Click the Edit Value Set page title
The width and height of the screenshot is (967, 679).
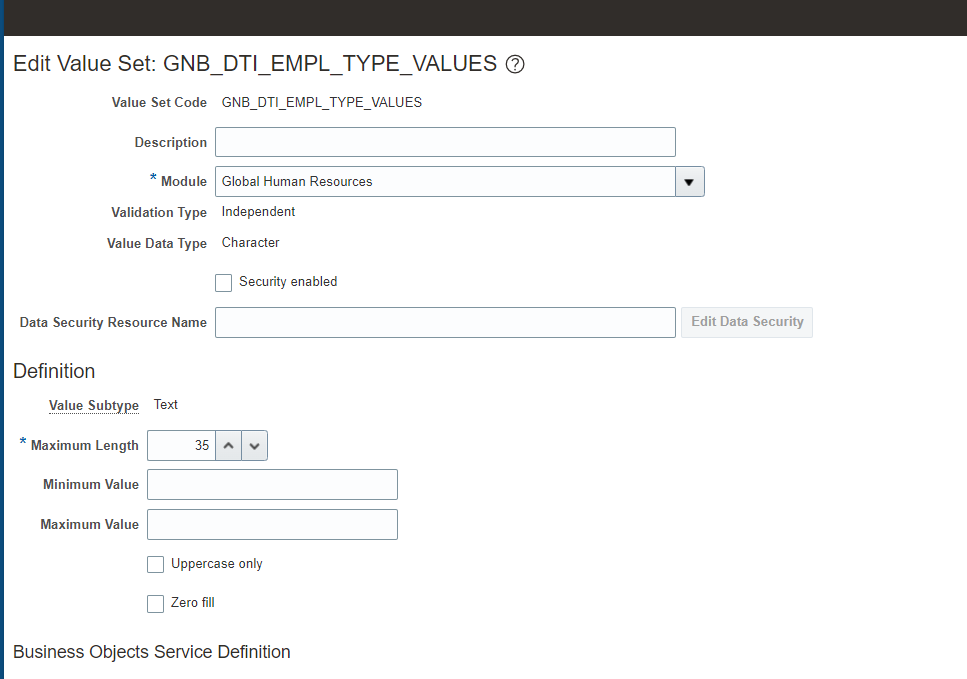click(x=255, y=64)
